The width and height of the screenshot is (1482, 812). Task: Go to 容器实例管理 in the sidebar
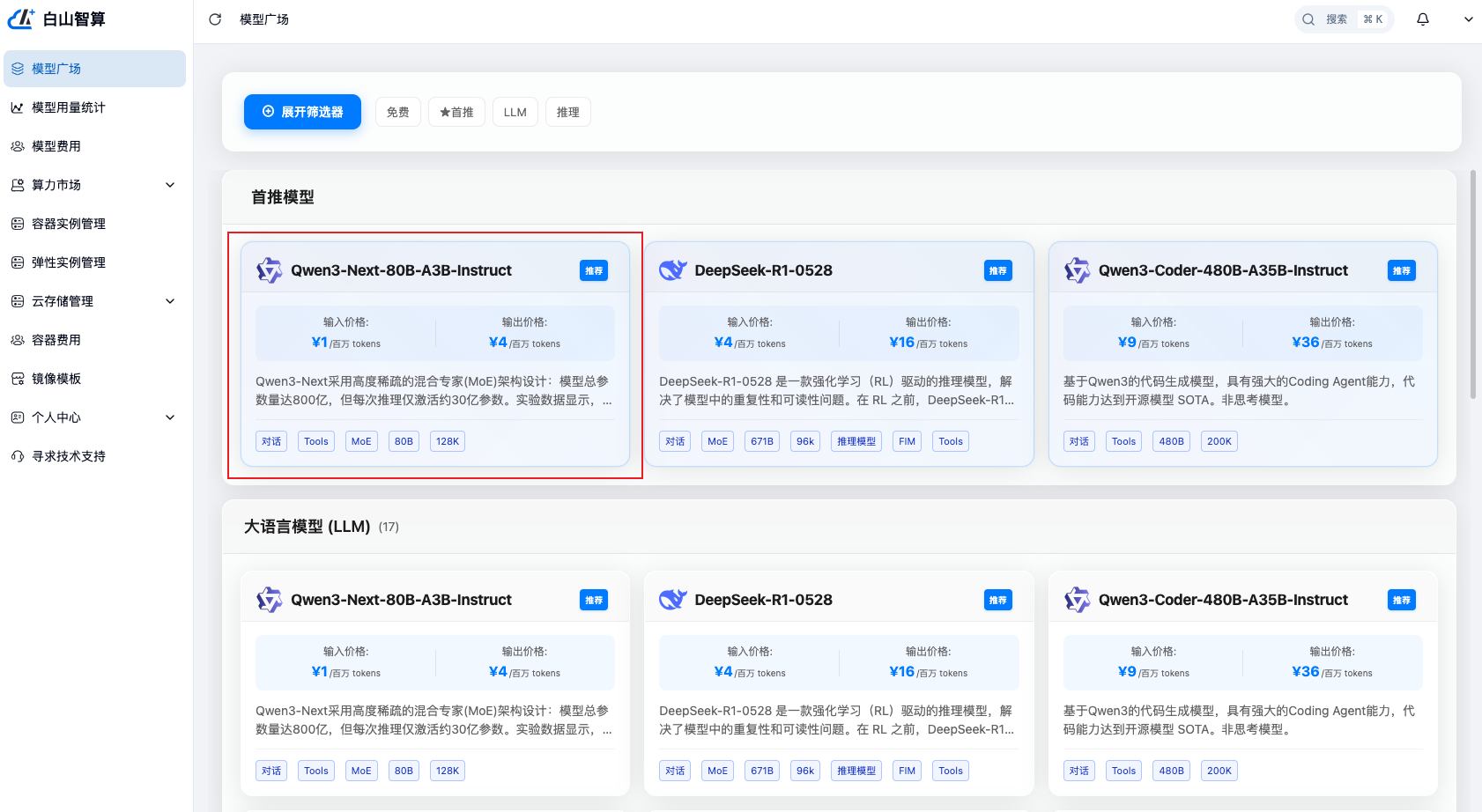[69, 224]
